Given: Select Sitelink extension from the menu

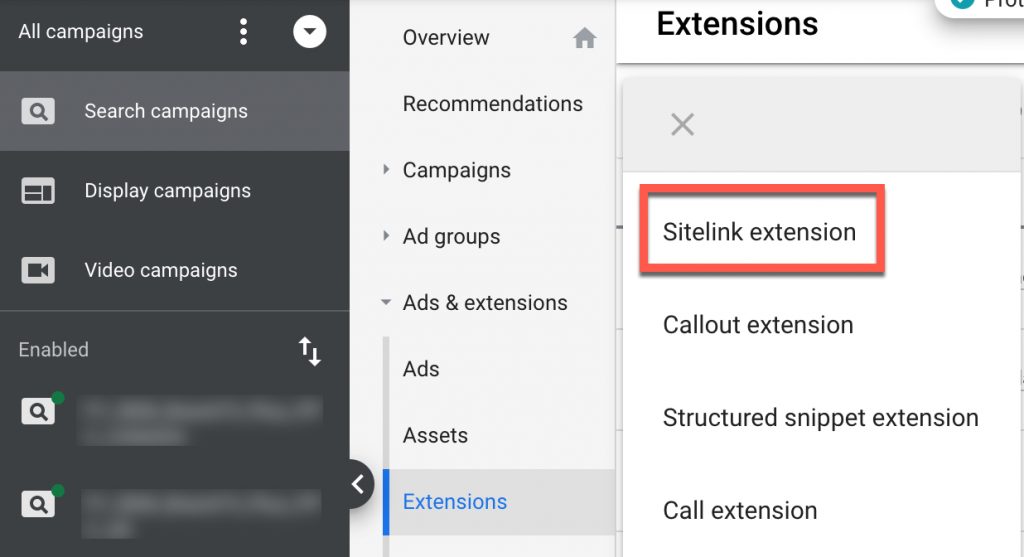Looking at the screenshot, I should click(x=759, y=232).
